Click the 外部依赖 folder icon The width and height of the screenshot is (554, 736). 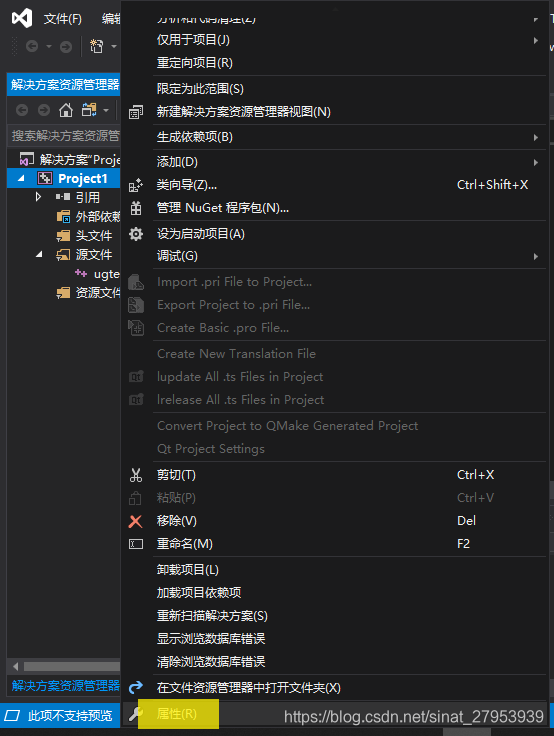click(63, 216)
